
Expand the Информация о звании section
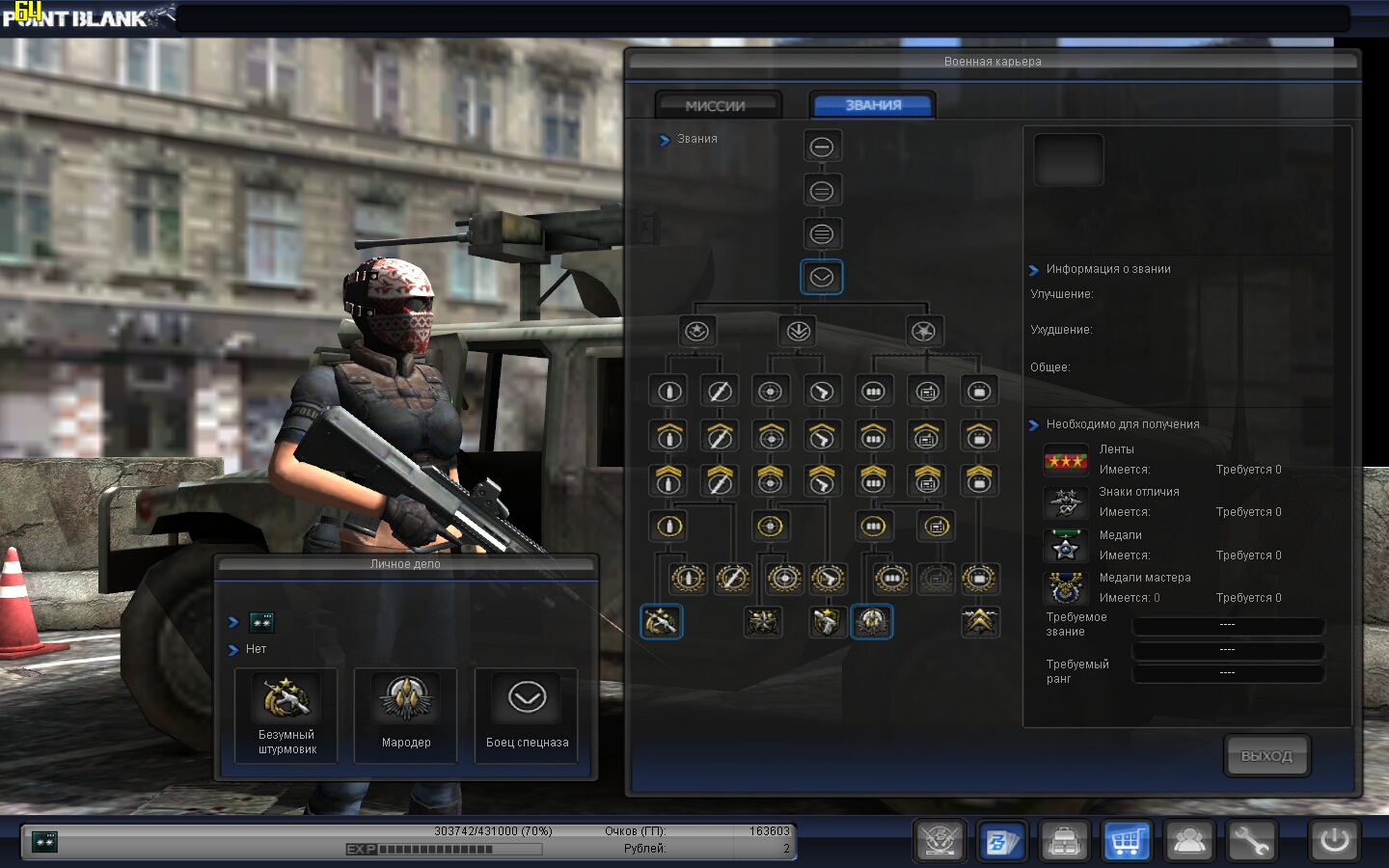tap(1034, 270)
